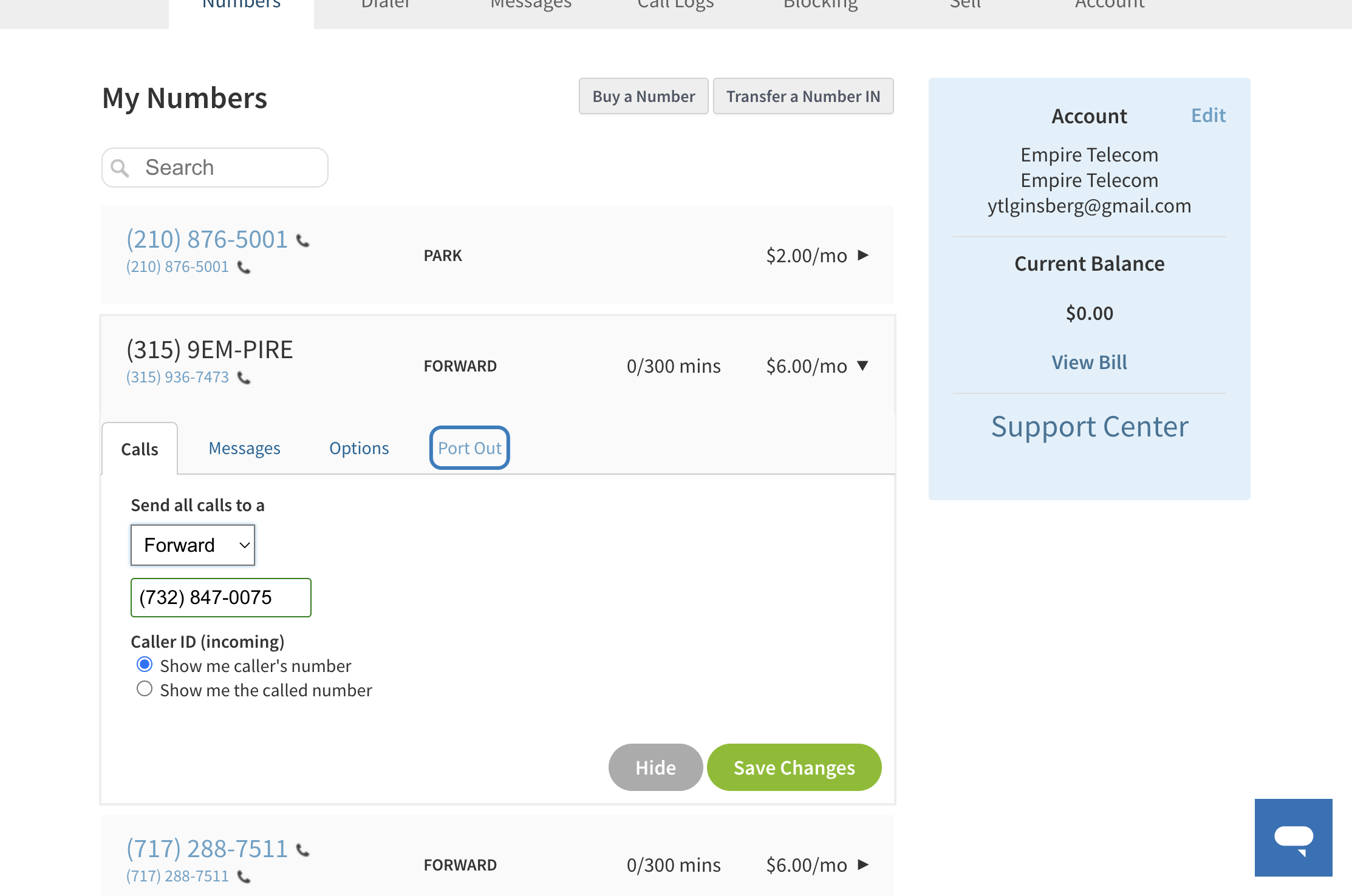Switch to the Options sub-tab

click(359, 448)
